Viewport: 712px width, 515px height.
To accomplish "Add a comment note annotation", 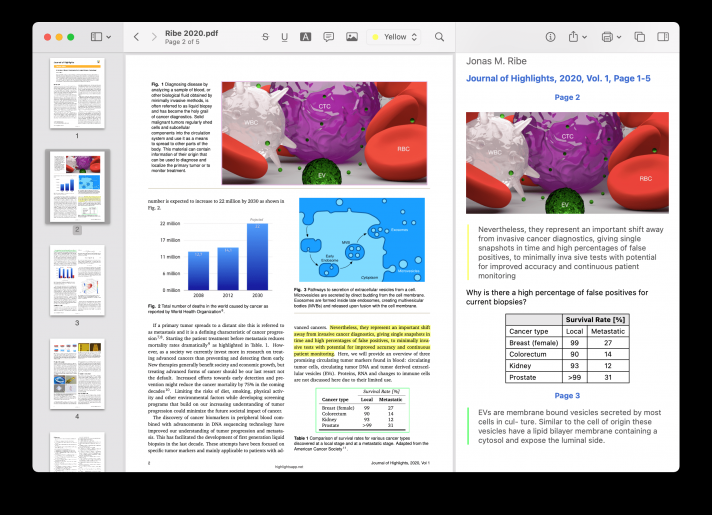I will tap(328, 37).
